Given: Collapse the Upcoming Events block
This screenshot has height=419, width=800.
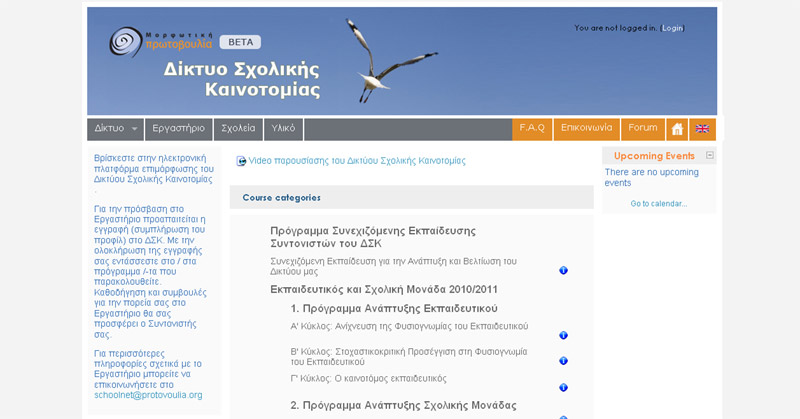Looking at the screenshot, I should click(x=710, y=155).
